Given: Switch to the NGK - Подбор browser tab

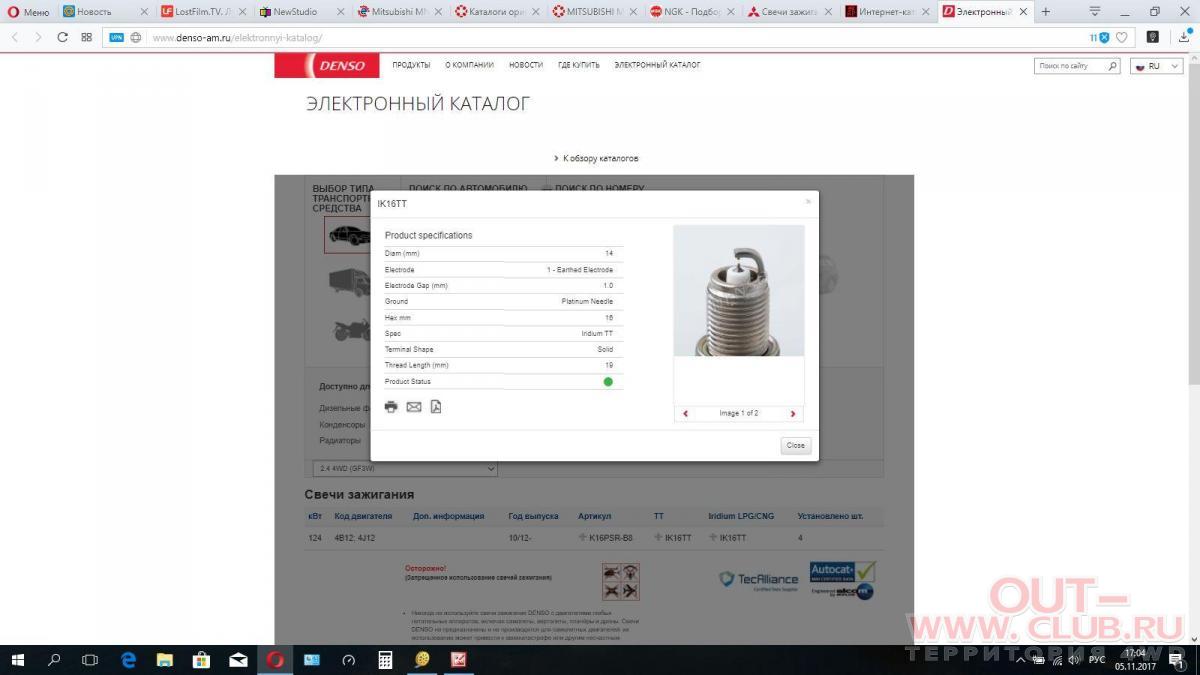Looking at the screenshot, I should tap(693, 12).
